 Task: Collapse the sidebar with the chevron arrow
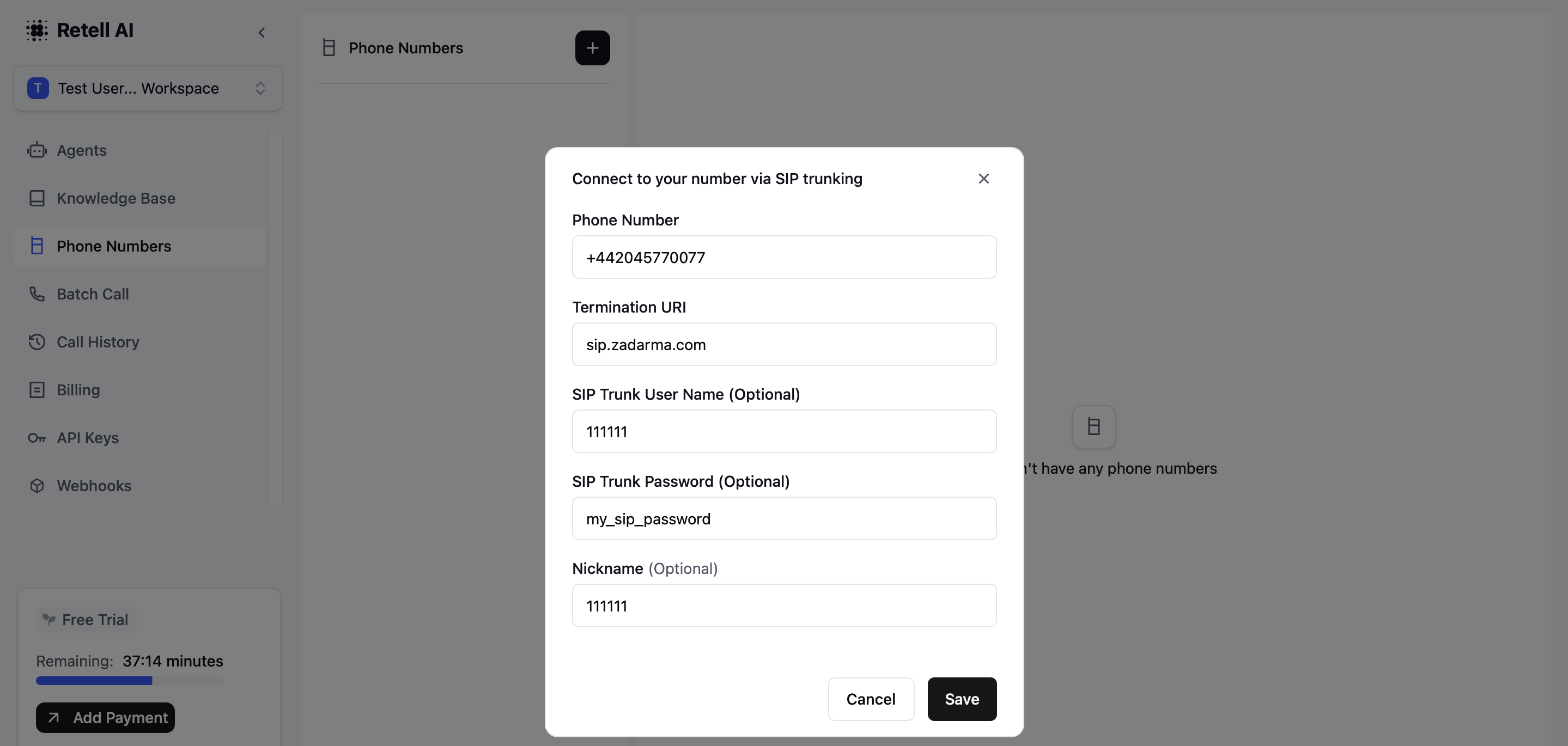pyautogui.click(x=262, y=32)
